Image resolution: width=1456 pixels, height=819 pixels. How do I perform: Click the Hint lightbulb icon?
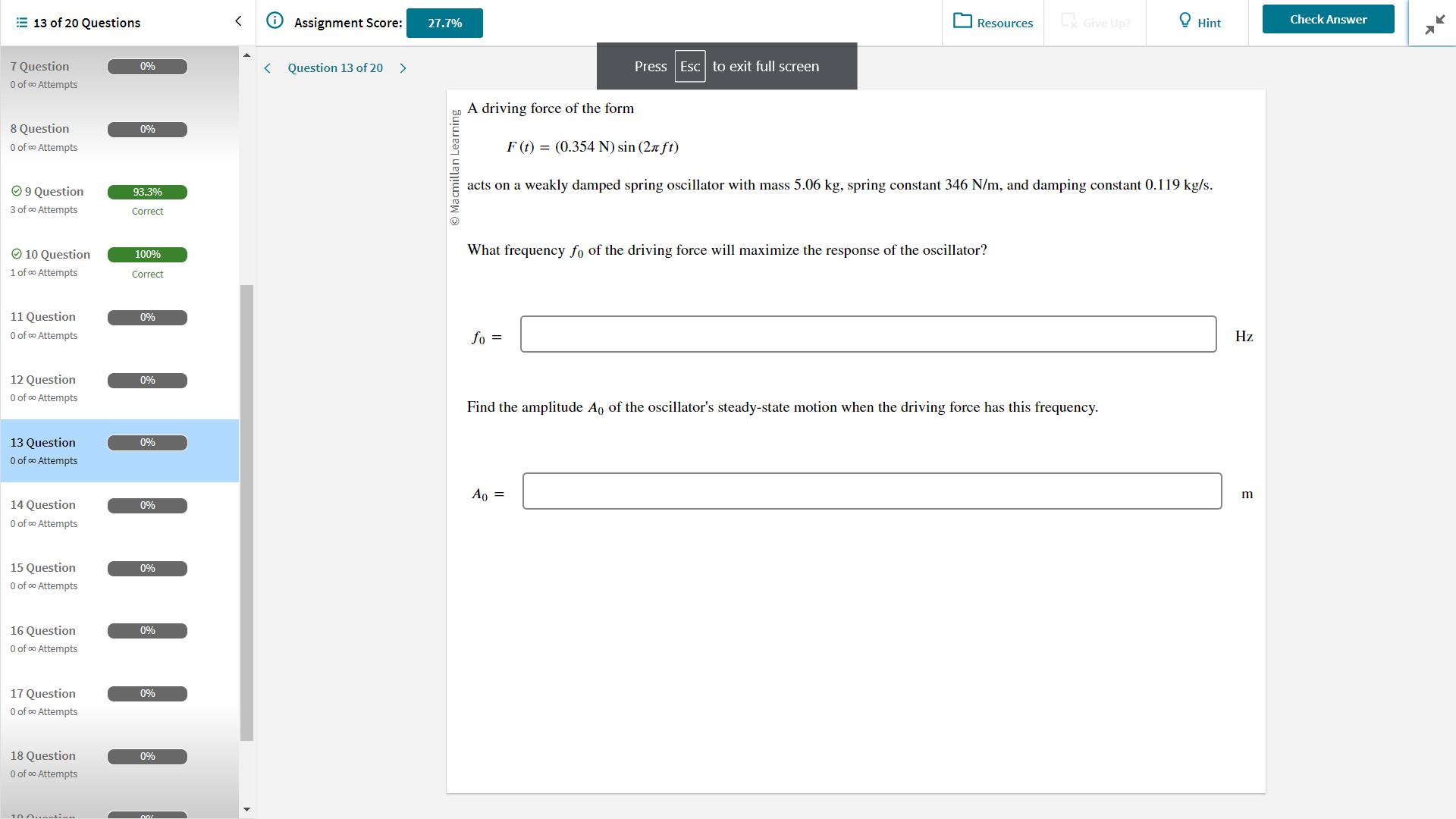tap(1185, 20)
